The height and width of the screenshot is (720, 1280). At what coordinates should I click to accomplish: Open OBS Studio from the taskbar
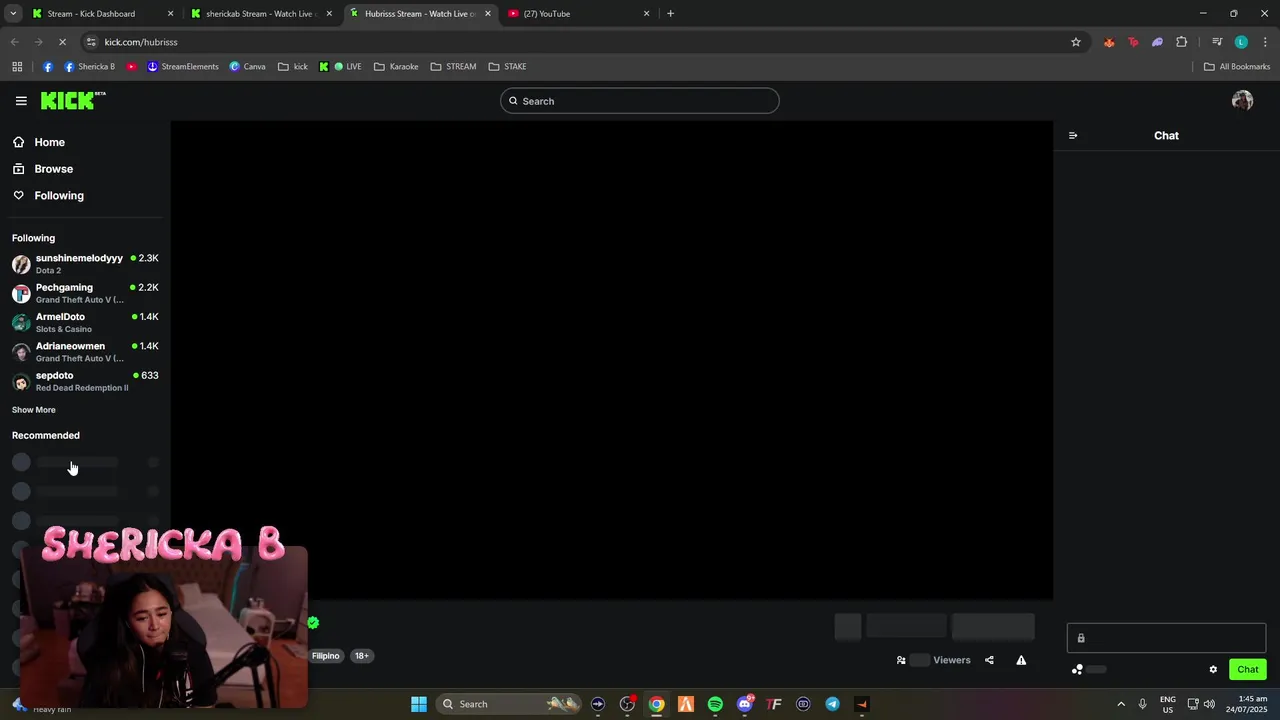[627, 704]
